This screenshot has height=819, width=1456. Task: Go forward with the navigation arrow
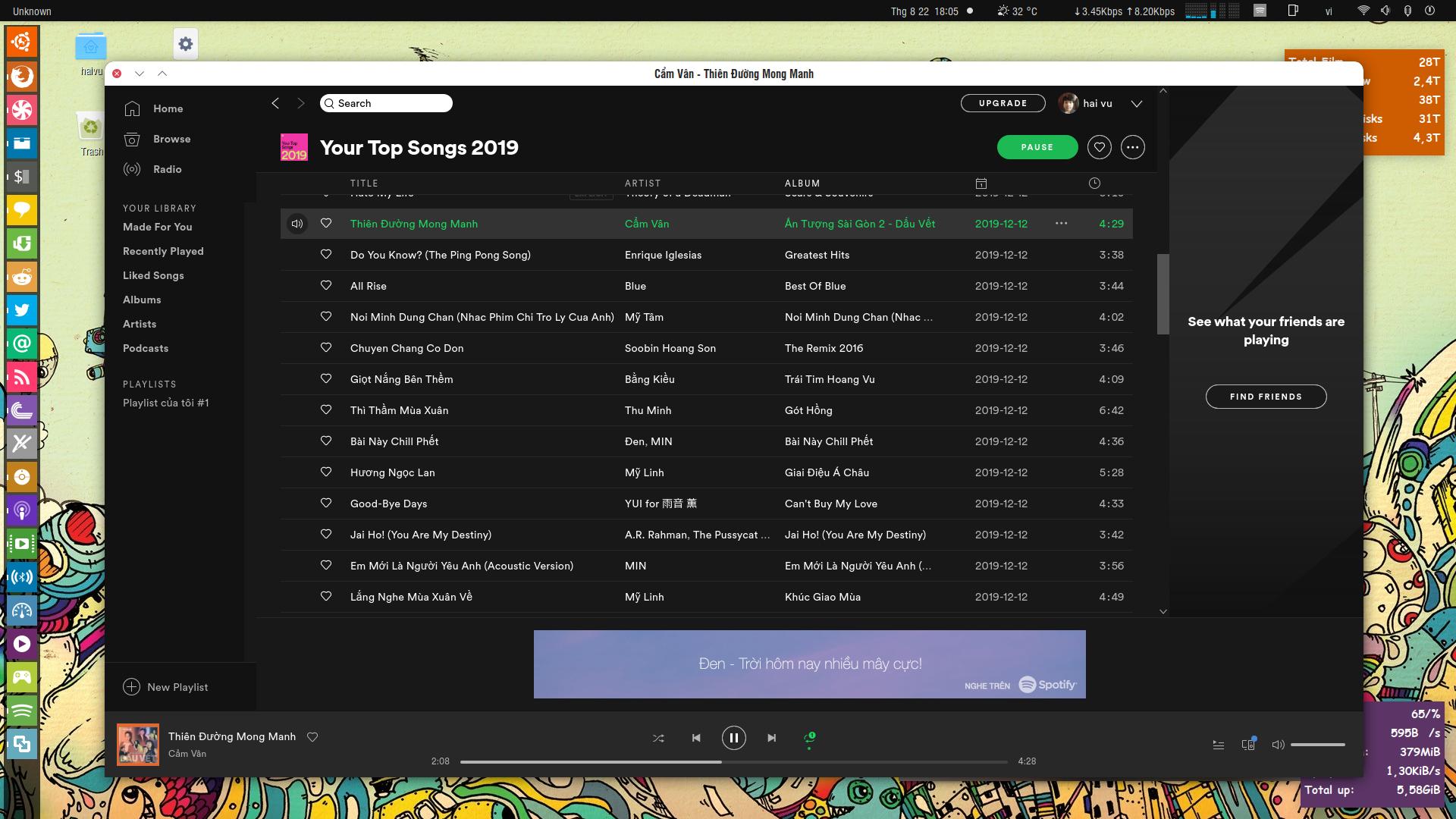click(x=301, y=103)
